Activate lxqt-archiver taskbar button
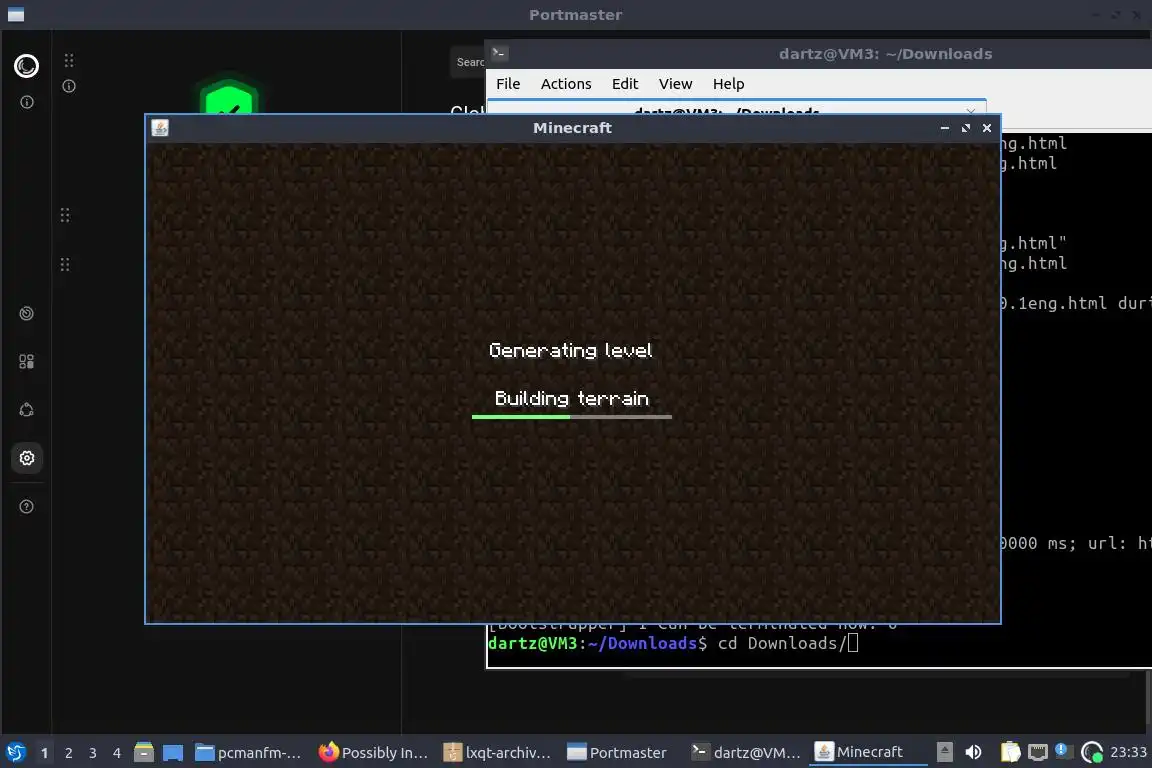Image resolution: width=1152 pixels, height=768 pixels. pos(497,752)
